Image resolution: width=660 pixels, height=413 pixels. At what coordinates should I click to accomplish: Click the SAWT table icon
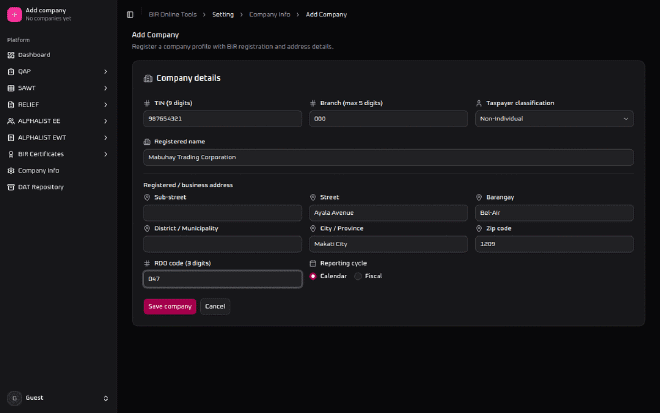coord(11,88)
